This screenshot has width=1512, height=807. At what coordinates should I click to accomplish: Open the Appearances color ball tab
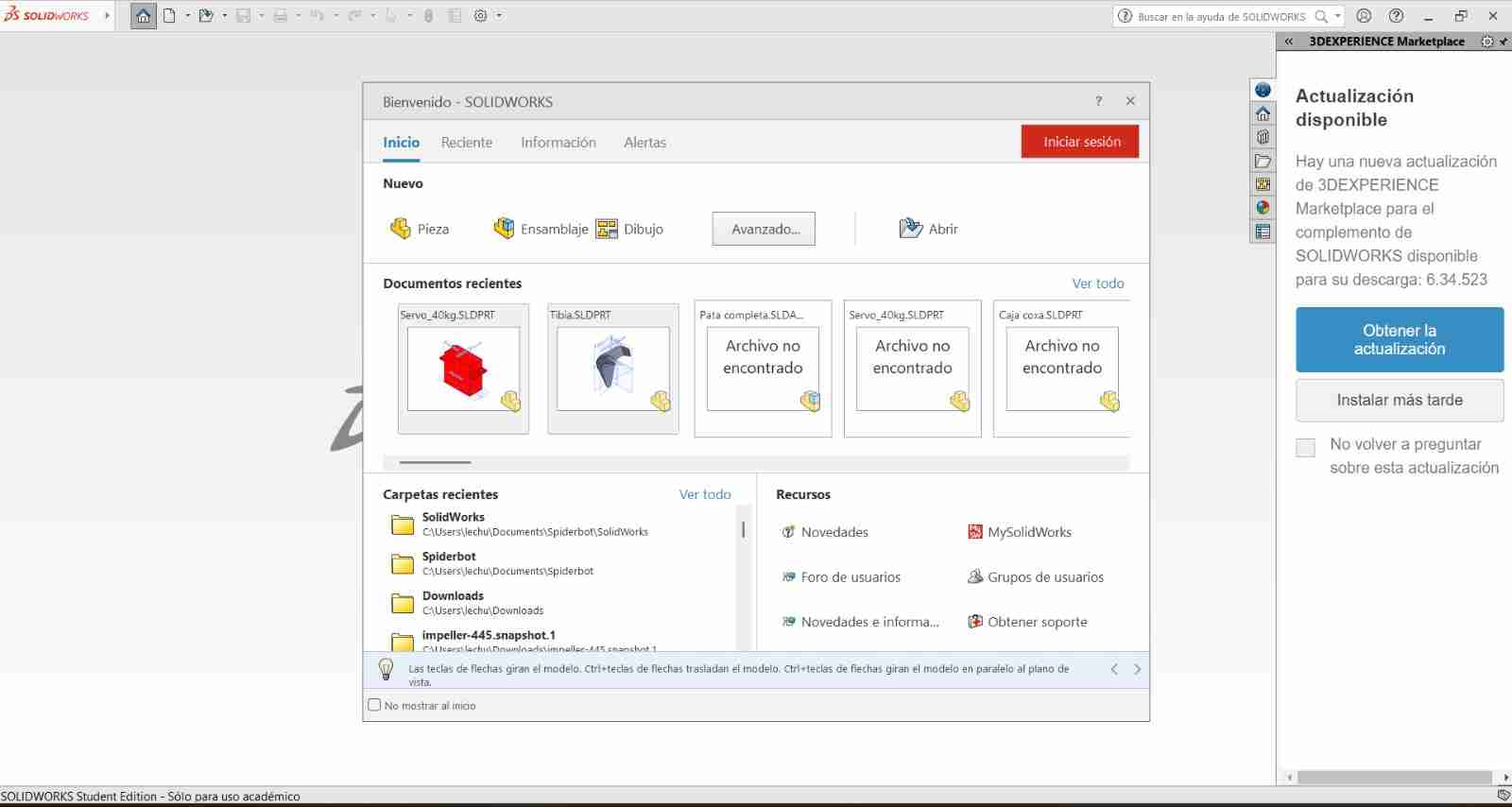(x=1263, y=208)
